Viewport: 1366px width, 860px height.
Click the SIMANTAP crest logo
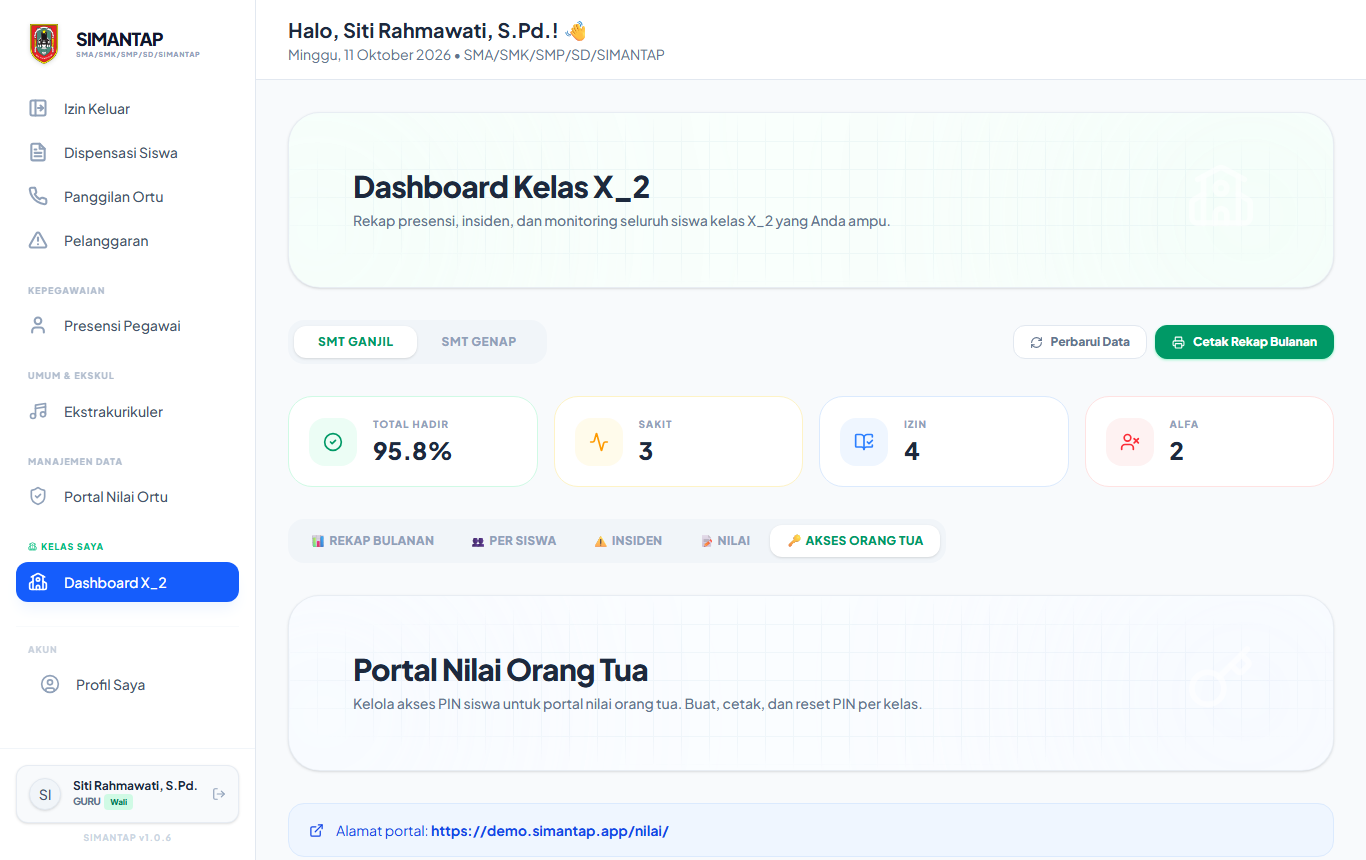pyautogui.click(x=44, y=44)
